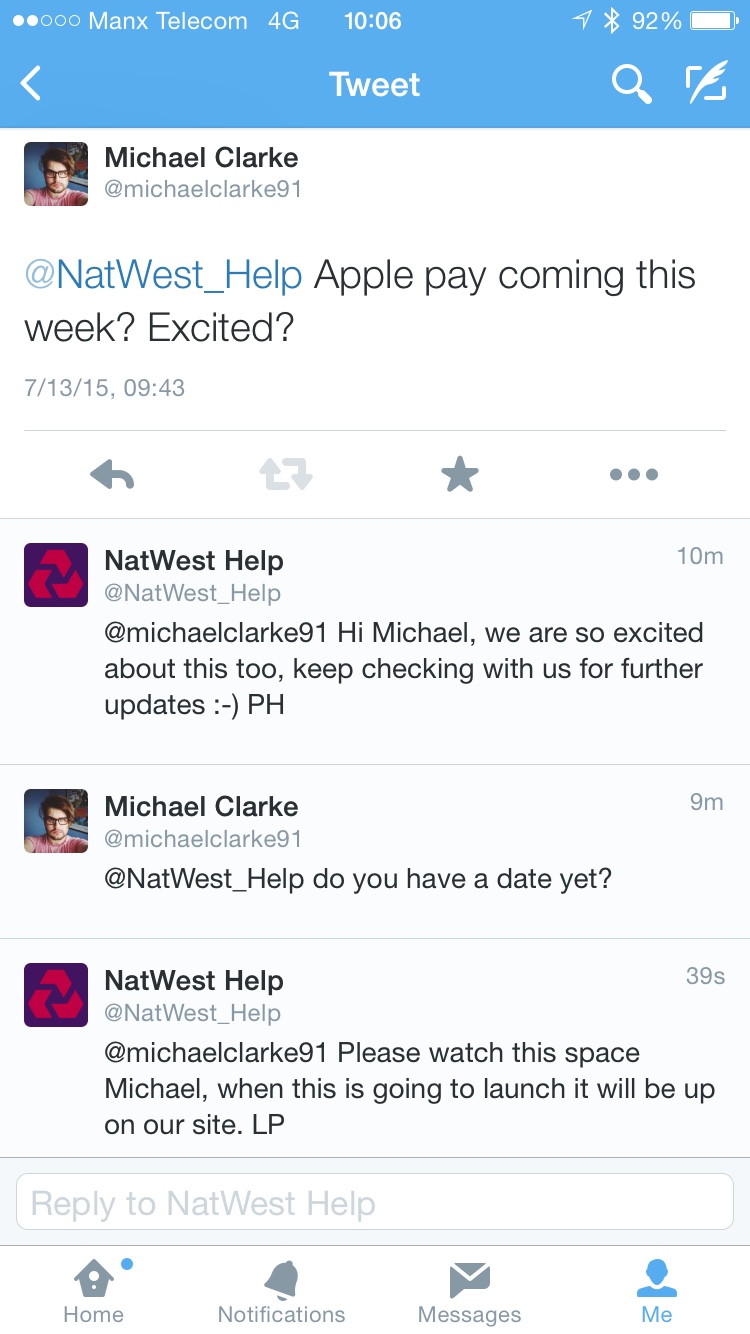
Task: Open NatWest Help avatar on 10m reply
Action: [56, 575]
